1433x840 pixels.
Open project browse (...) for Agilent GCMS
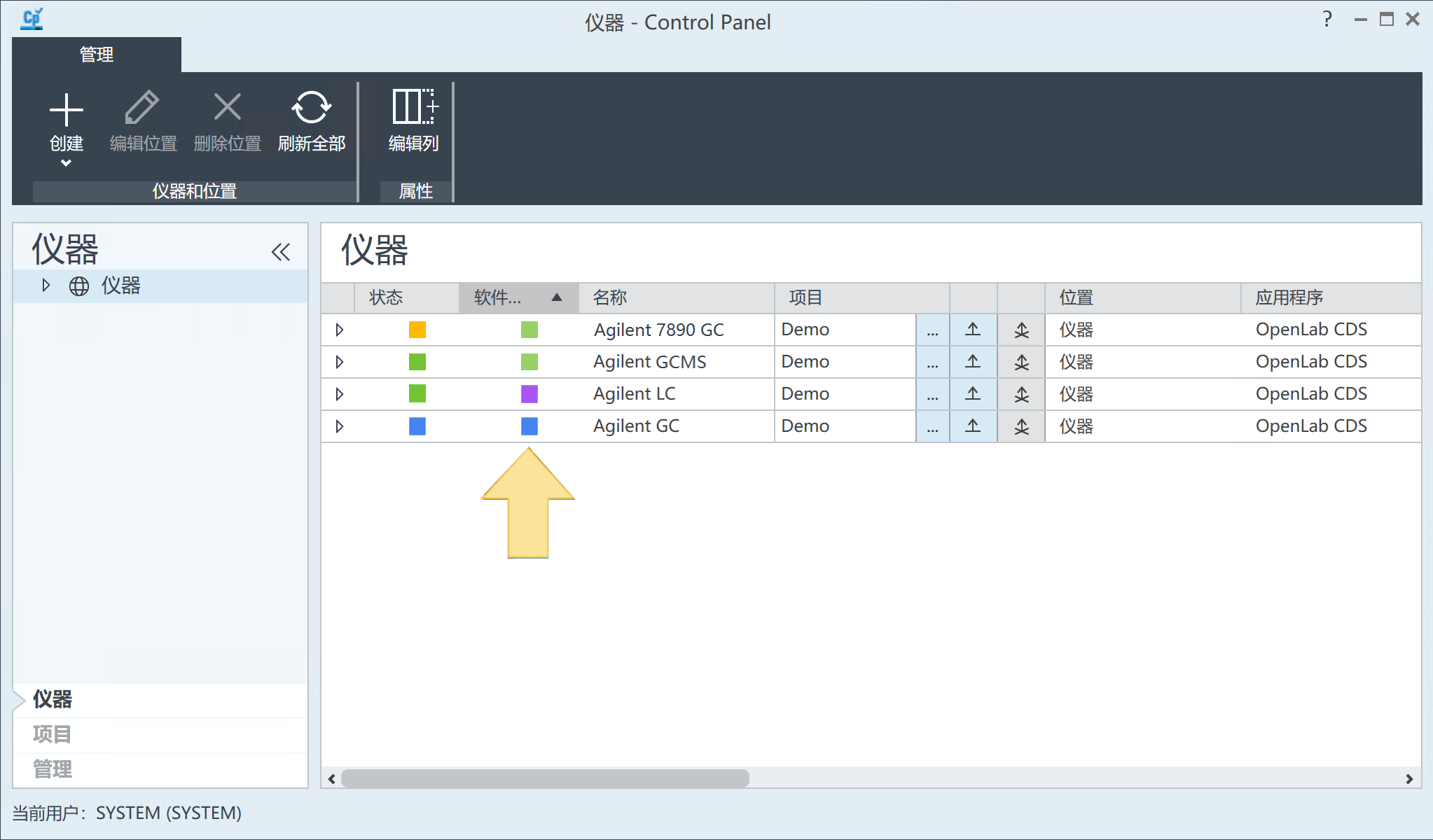[x=933, y=362]
